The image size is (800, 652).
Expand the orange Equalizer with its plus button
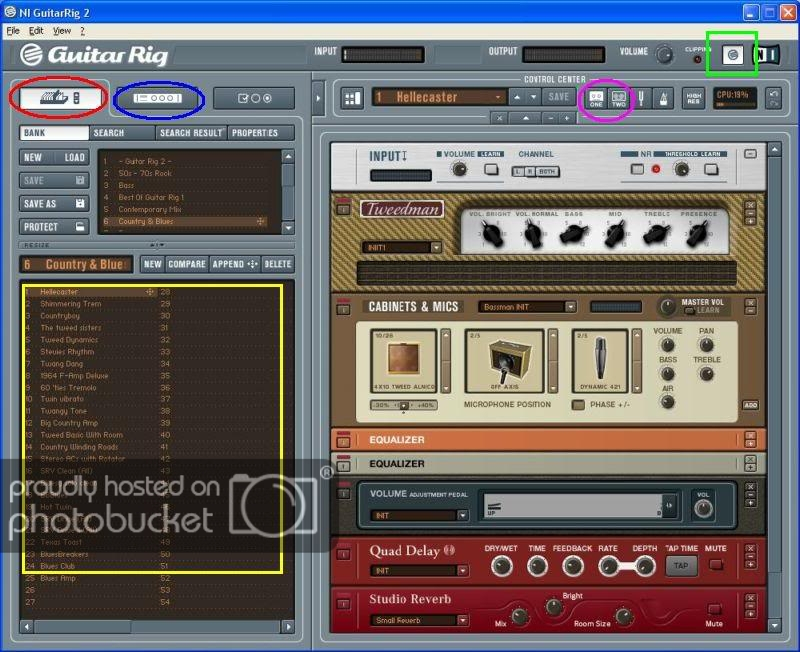750,444
